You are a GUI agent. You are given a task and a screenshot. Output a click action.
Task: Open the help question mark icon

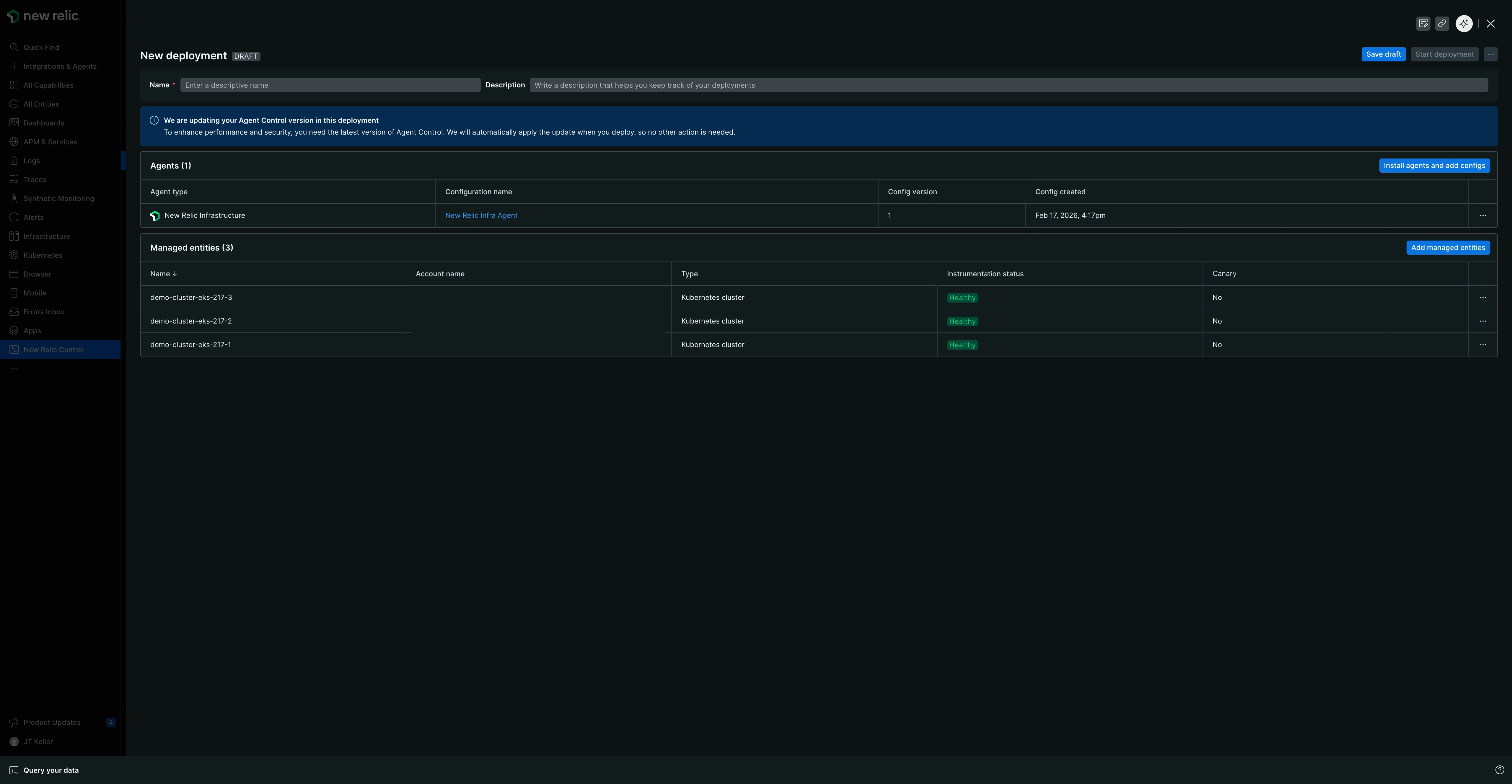[x=1499, y=770]
